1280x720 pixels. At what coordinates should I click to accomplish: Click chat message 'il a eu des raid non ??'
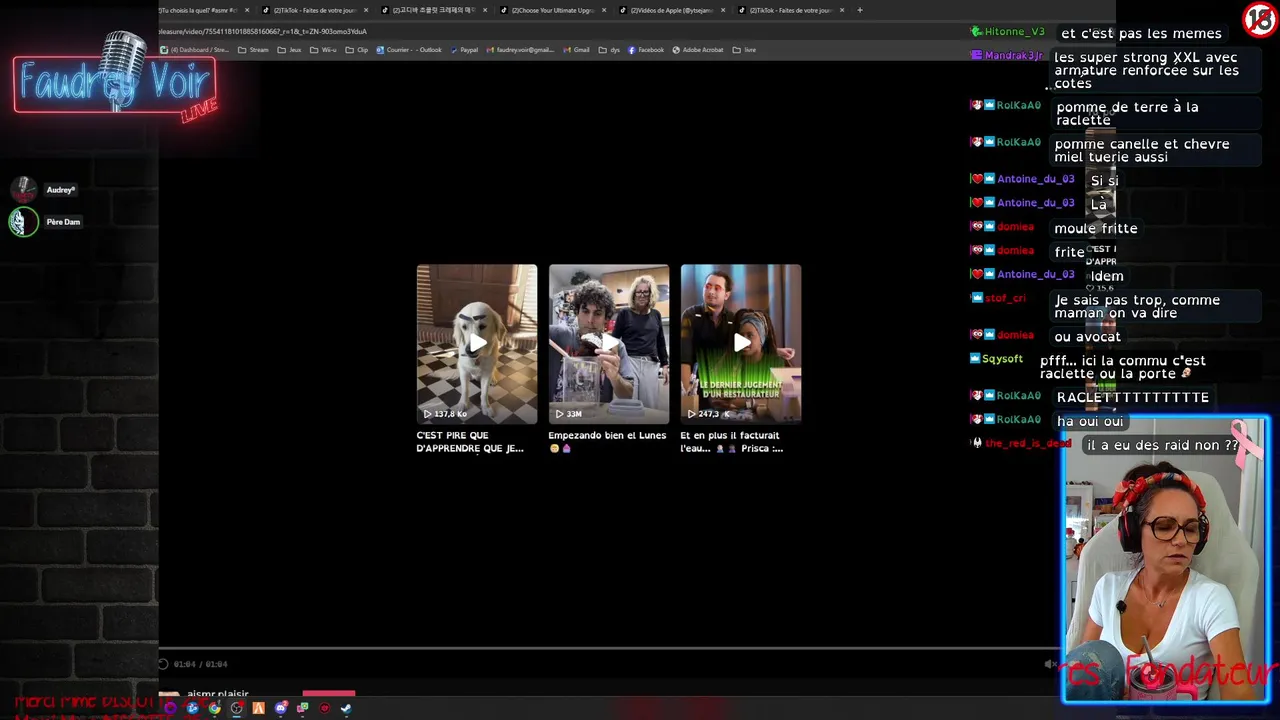1162,445
